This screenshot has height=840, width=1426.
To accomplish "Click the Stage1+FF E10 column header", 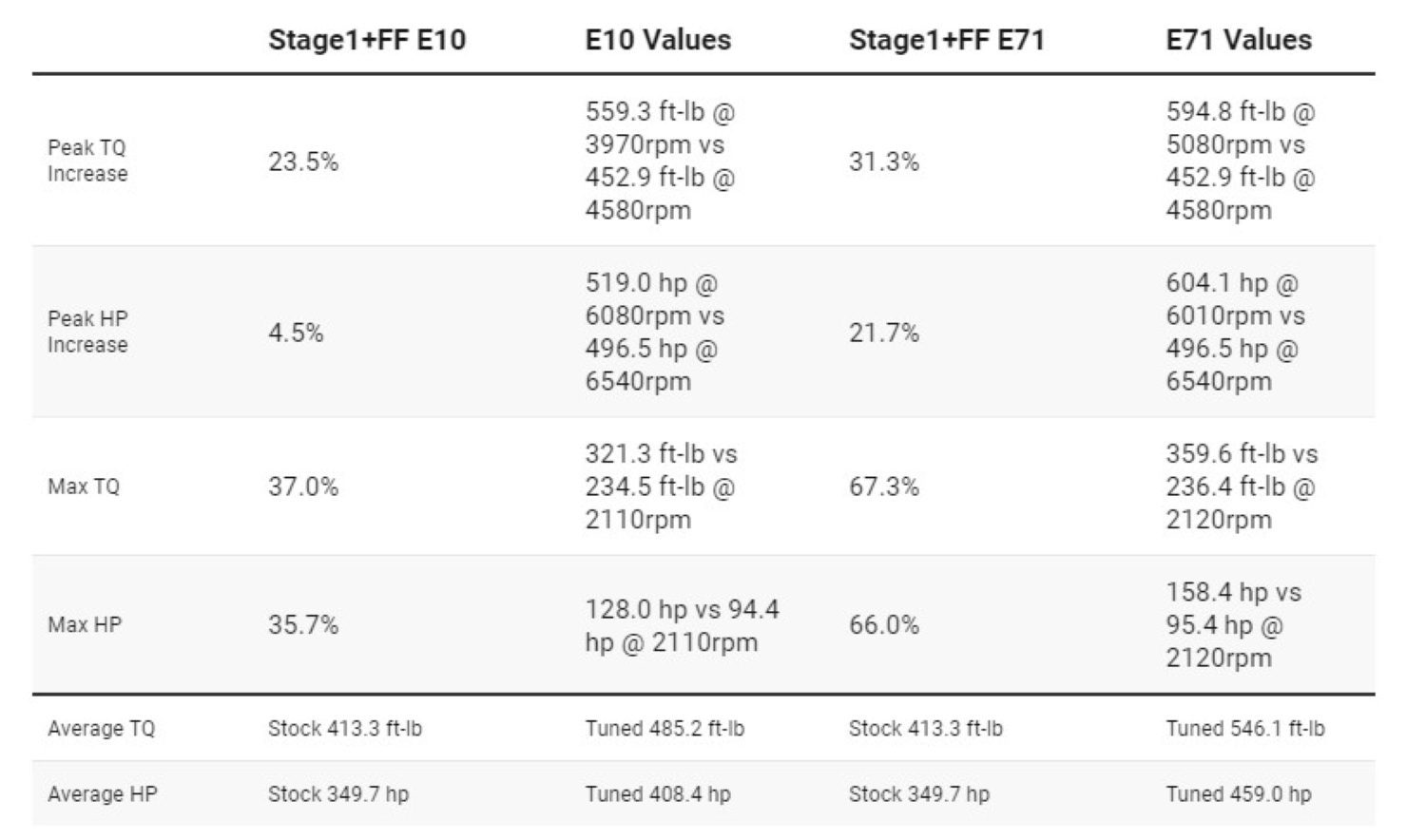I will tap(366, 40).
